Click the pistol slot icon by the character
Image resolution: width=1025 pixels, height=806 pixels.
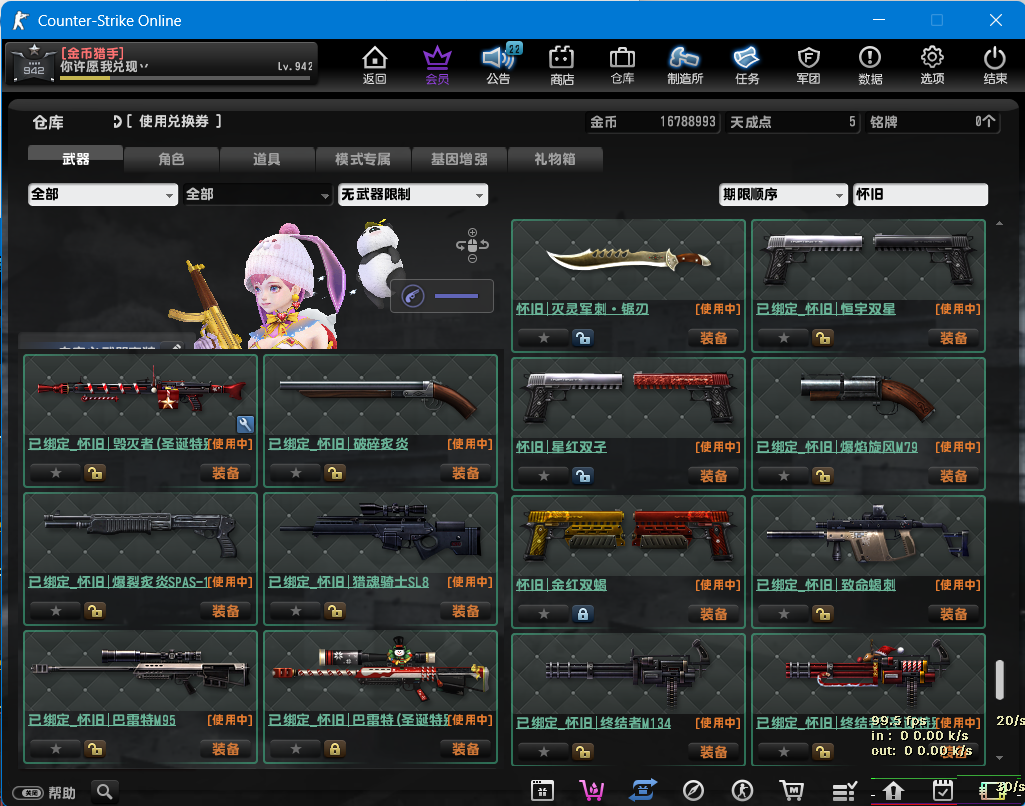[x=413, y=296]
